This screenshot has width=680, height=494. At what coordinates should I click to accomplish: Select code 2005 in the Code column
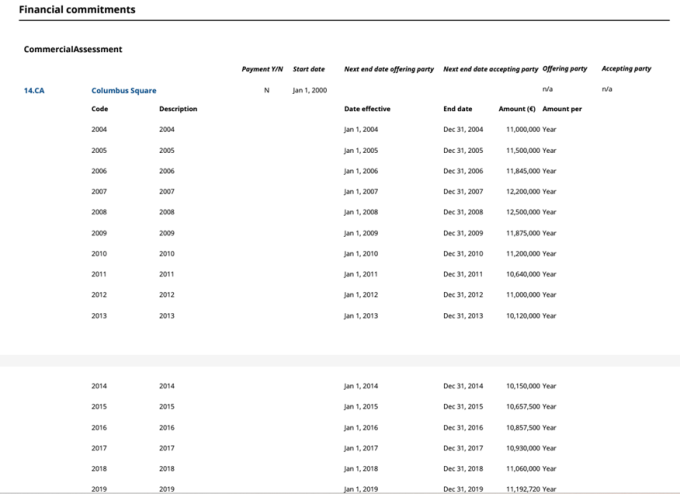(99, 150)
